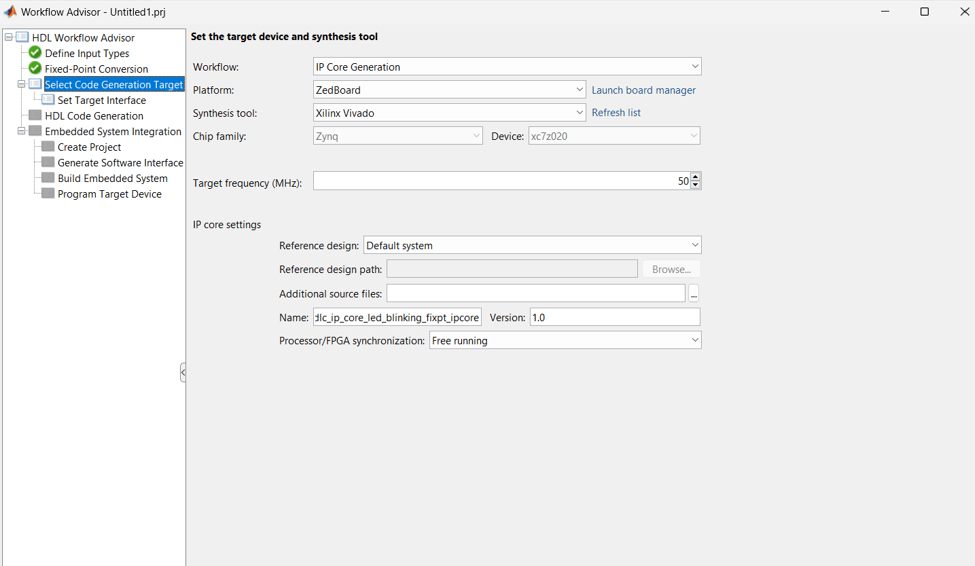Click the green check icon beside Define Input Types

(x=35, y=53)
